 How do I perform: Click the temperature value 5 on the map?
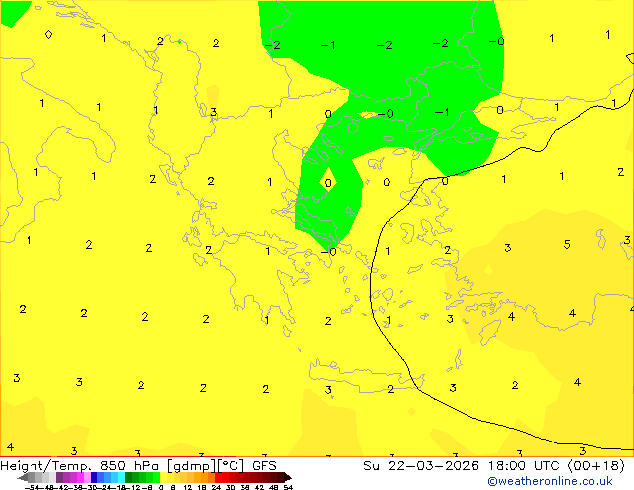pyautogui.click(x=567, y=244)
